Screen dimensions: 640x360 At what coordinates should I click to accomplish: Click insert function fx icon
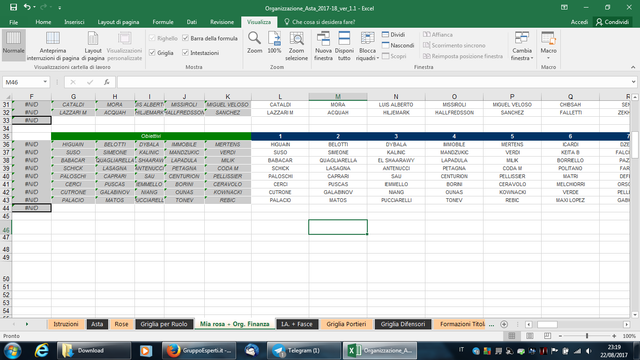click(107, 82)
